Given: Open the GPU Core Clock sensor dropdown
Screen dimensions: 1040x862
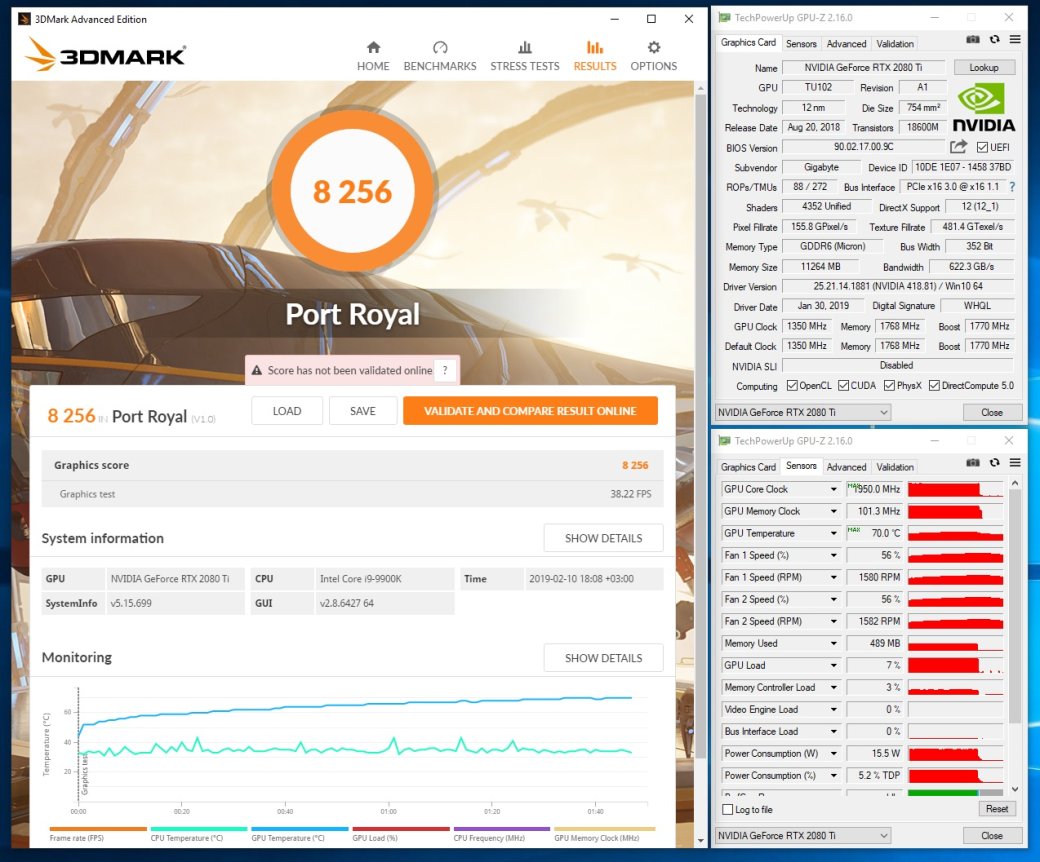Looking at the screenshot, I should click(834, 489).
